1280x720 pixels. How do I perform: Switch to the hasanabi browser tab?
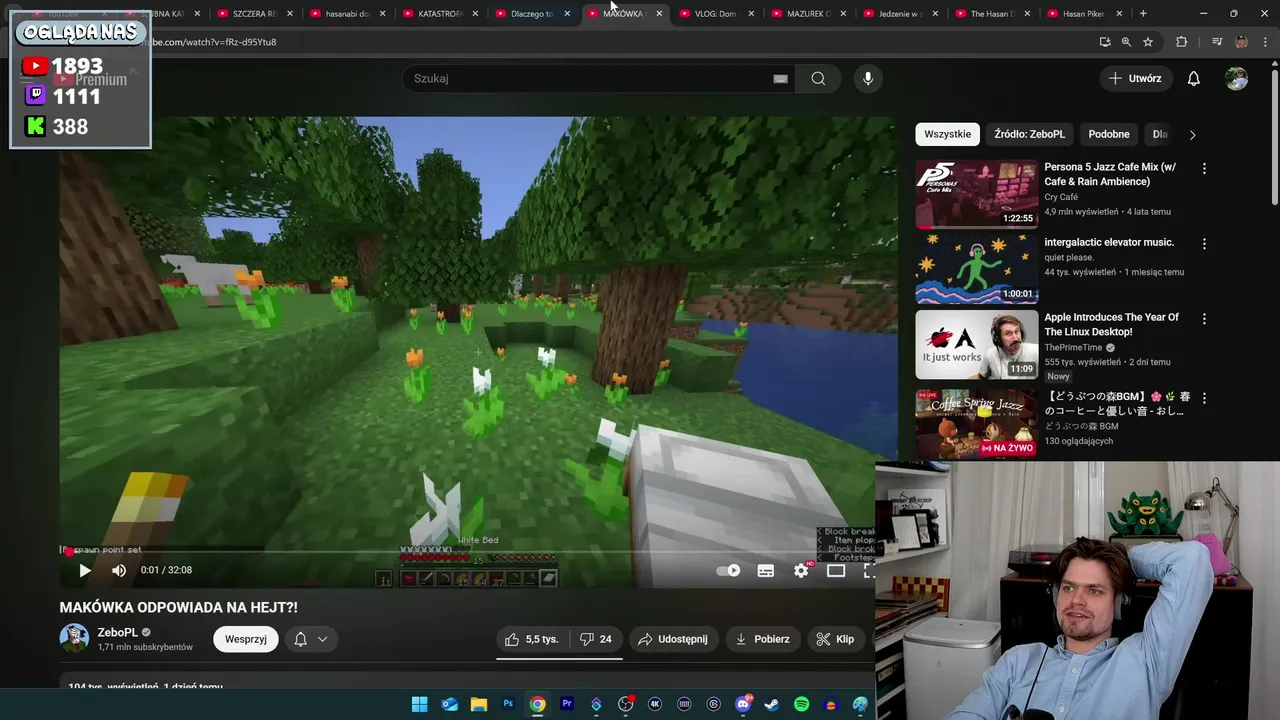click(347, 14)
